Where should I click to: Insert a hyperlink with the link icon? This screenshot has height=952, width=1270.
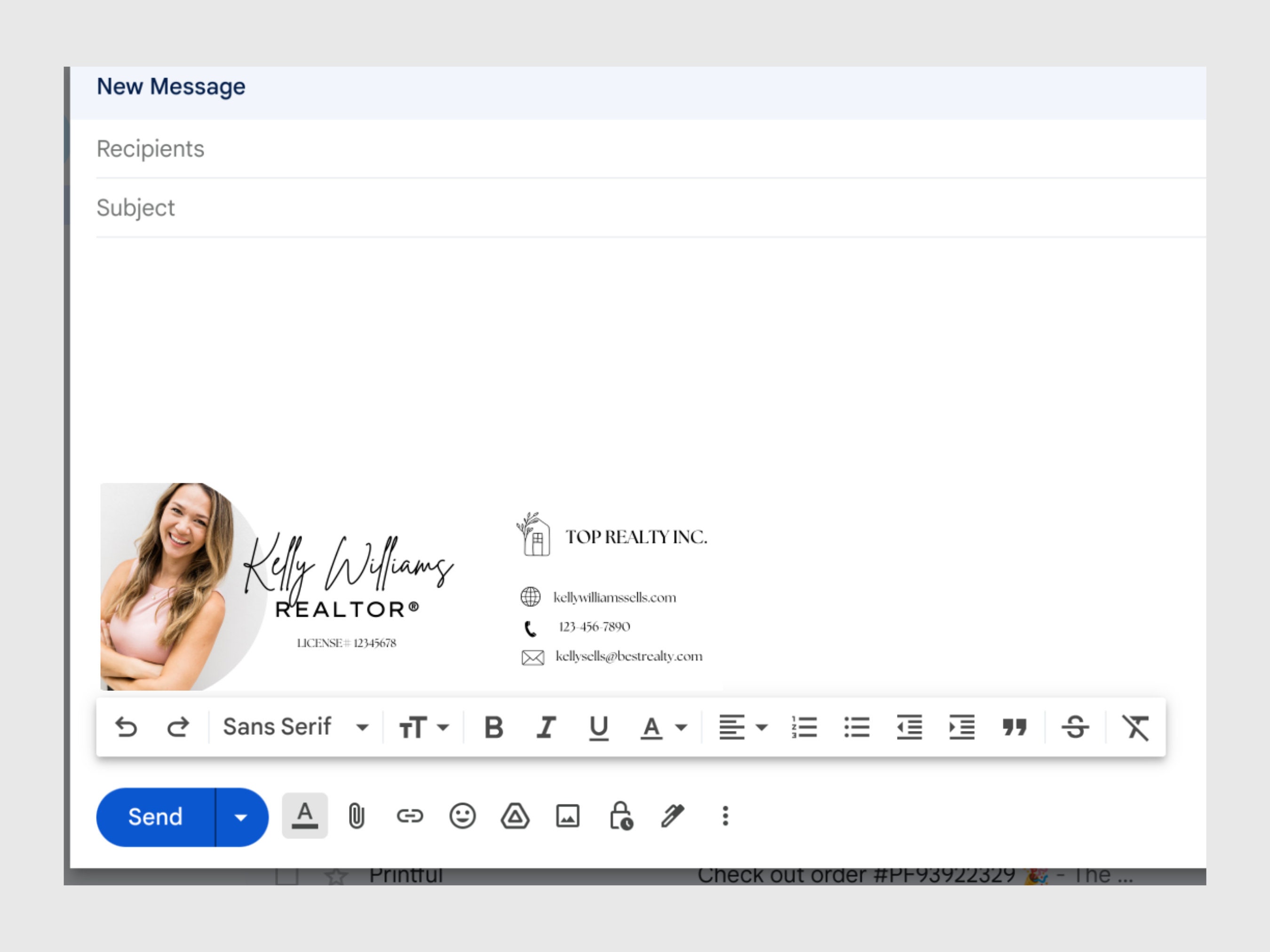tap(409, 816)
